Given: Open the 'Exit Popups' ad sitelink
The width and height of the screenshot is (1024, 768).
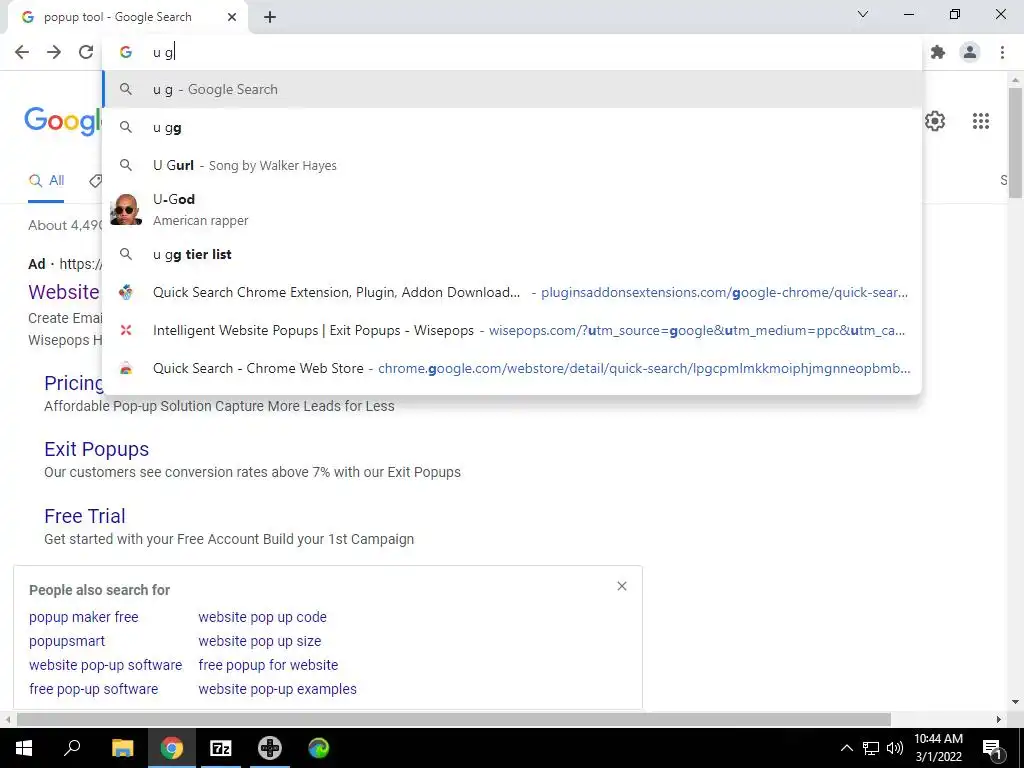Looking at the screenshot, I should [97, 449].
